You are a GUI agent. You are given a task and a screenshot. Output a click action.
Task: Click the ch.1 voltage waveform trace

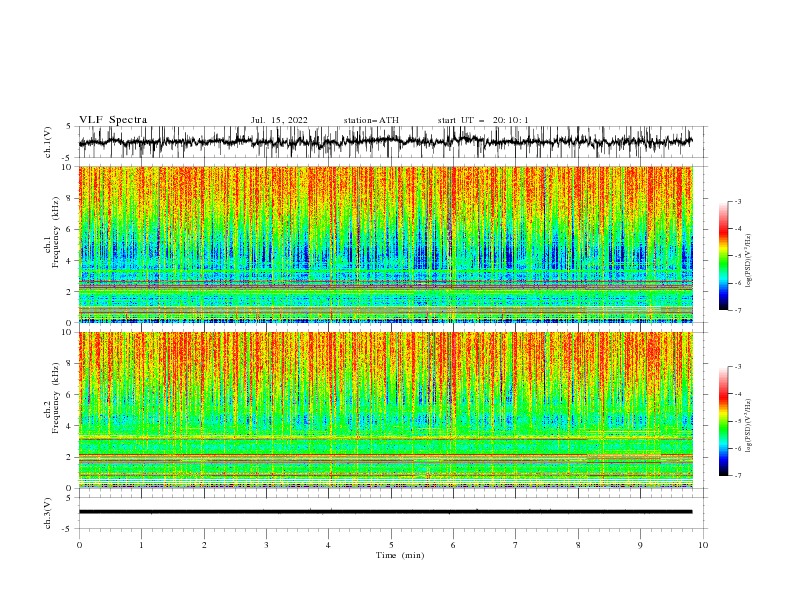[385, 141]
